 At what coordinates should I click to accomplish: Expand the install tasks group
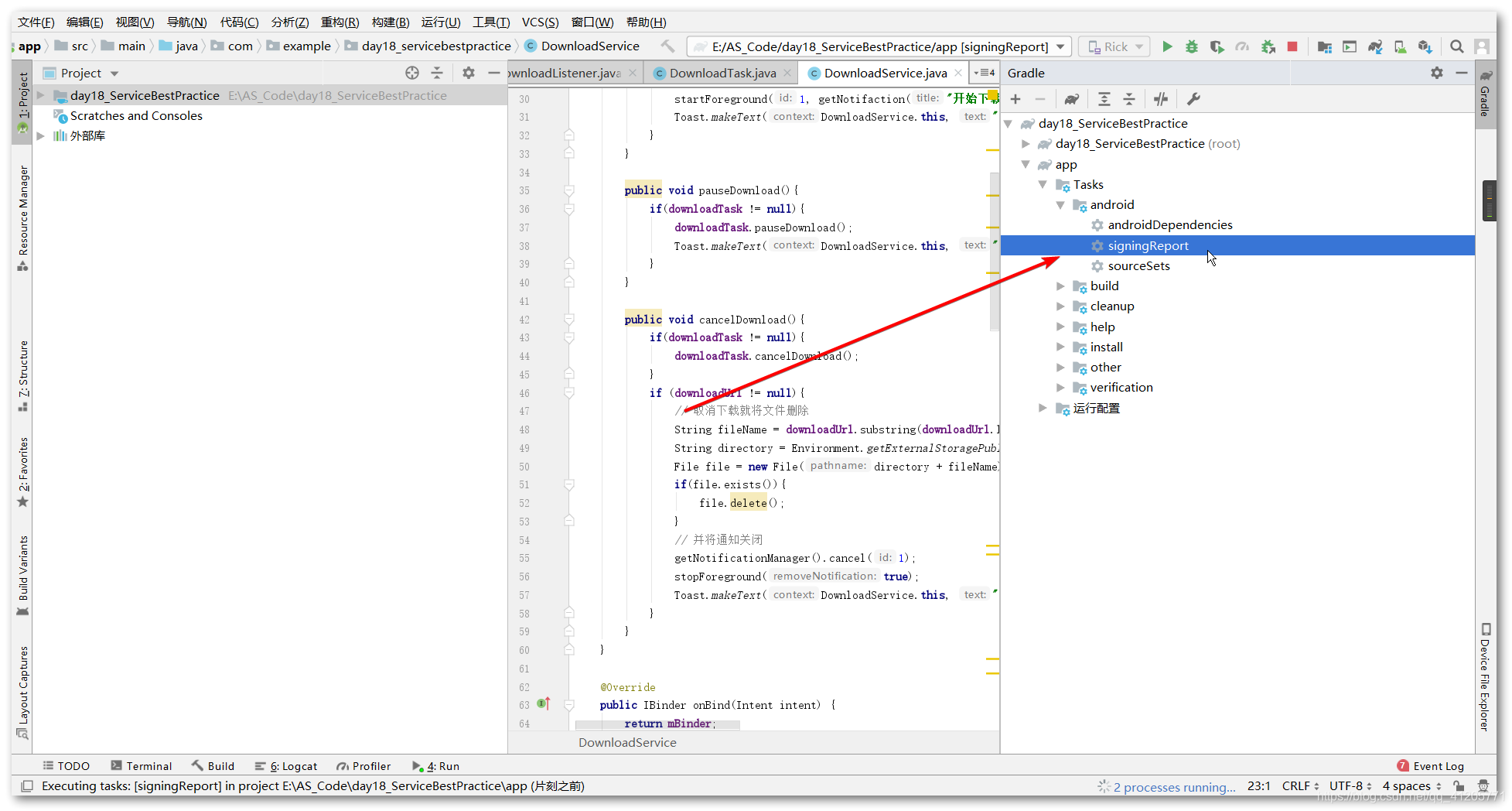point(1060,347)
